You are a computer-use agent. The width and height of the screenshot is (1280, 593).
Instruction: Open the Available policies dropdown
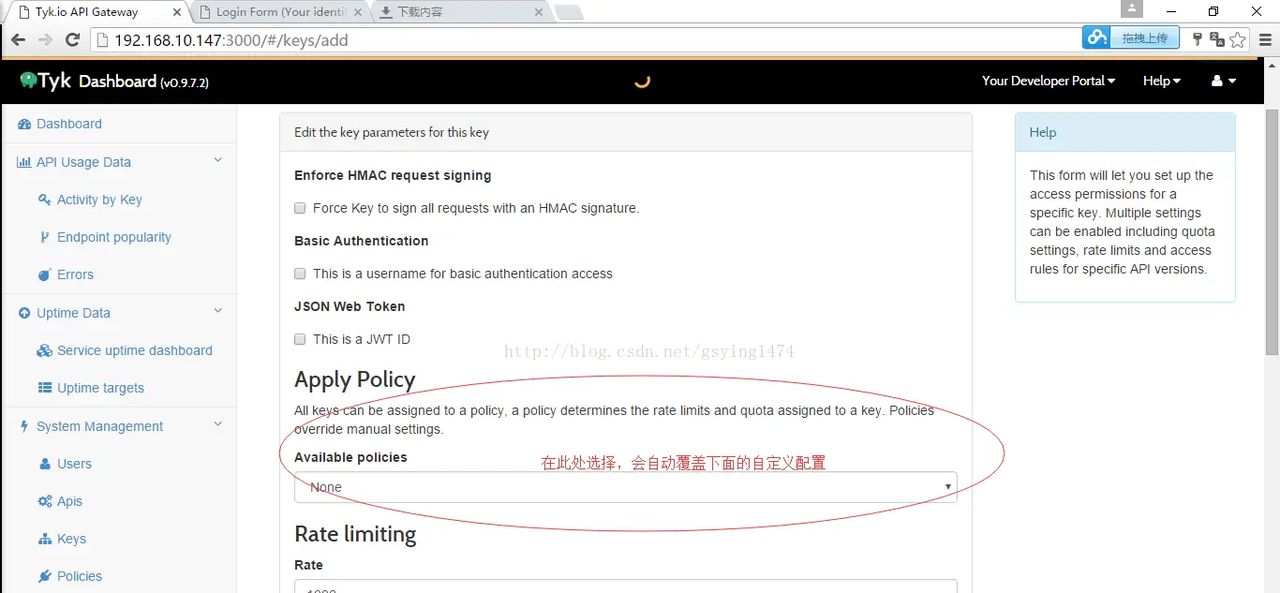[625, 487]
